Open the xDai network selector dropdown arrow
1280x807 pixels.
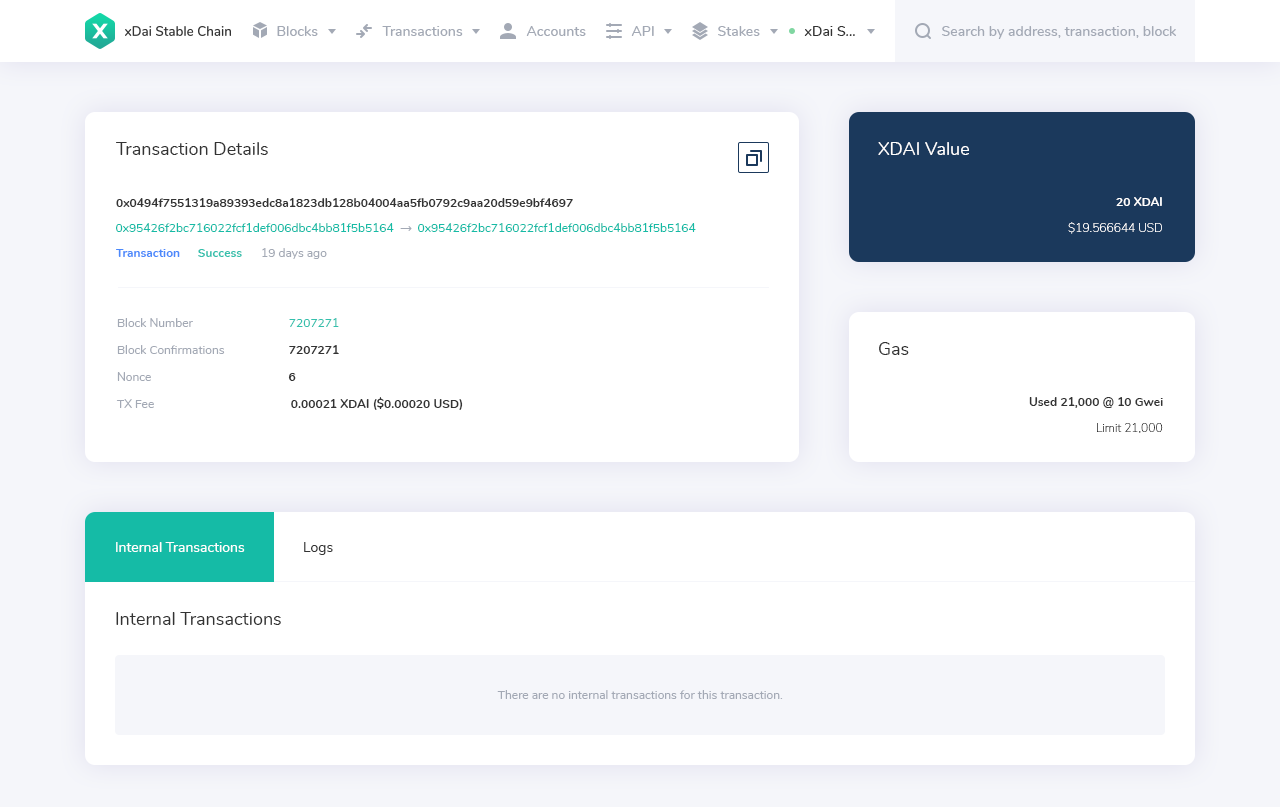pos(871,31)
